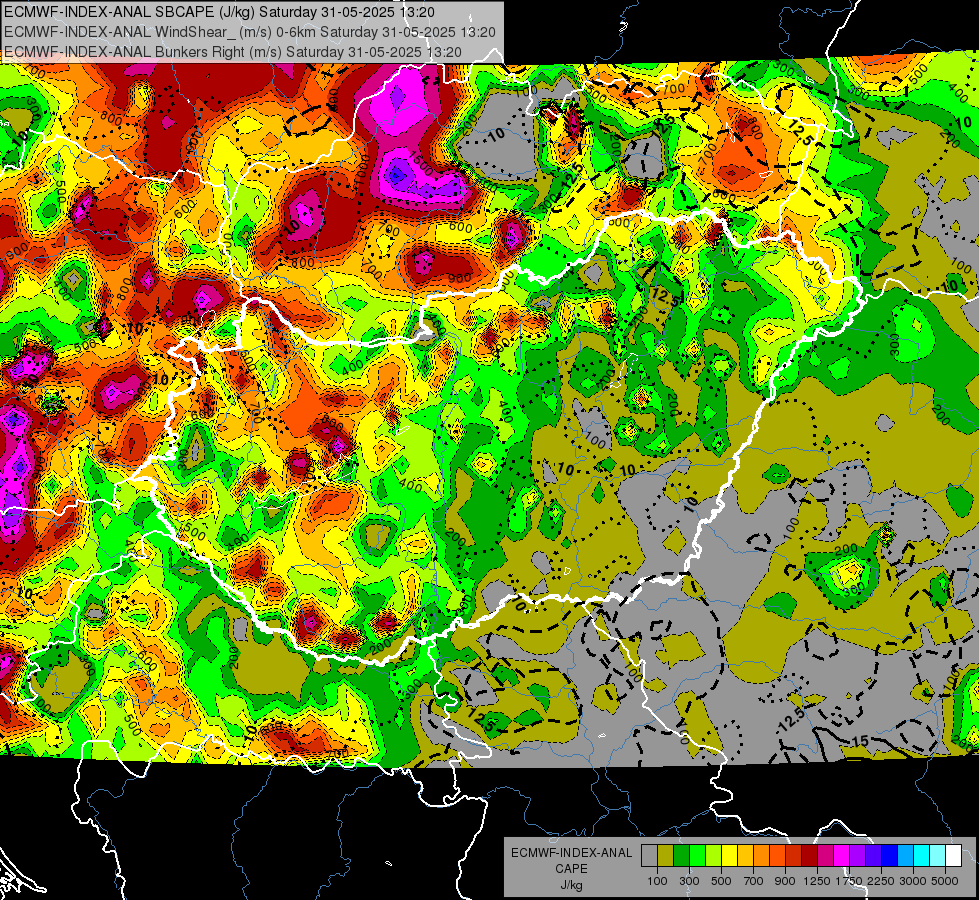Select the olive legend swatch after 100
Viewport: 979px width, 900px height.
(x=666, y=856)
